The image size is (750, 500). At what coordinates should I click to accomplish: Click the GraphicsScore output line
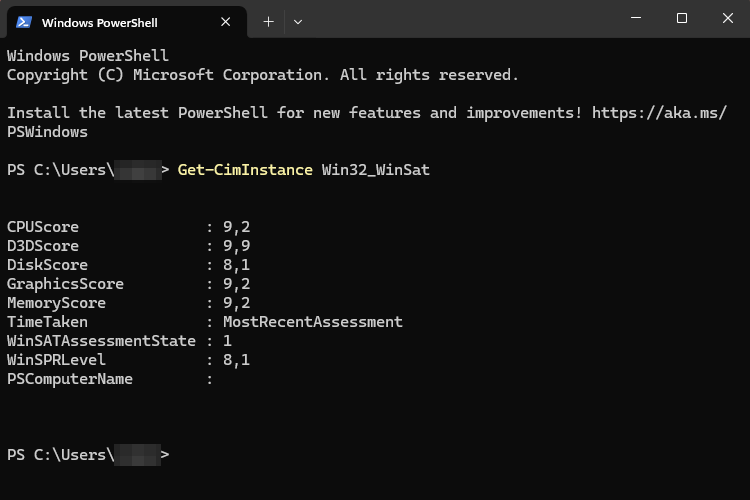tap(128, 284)
